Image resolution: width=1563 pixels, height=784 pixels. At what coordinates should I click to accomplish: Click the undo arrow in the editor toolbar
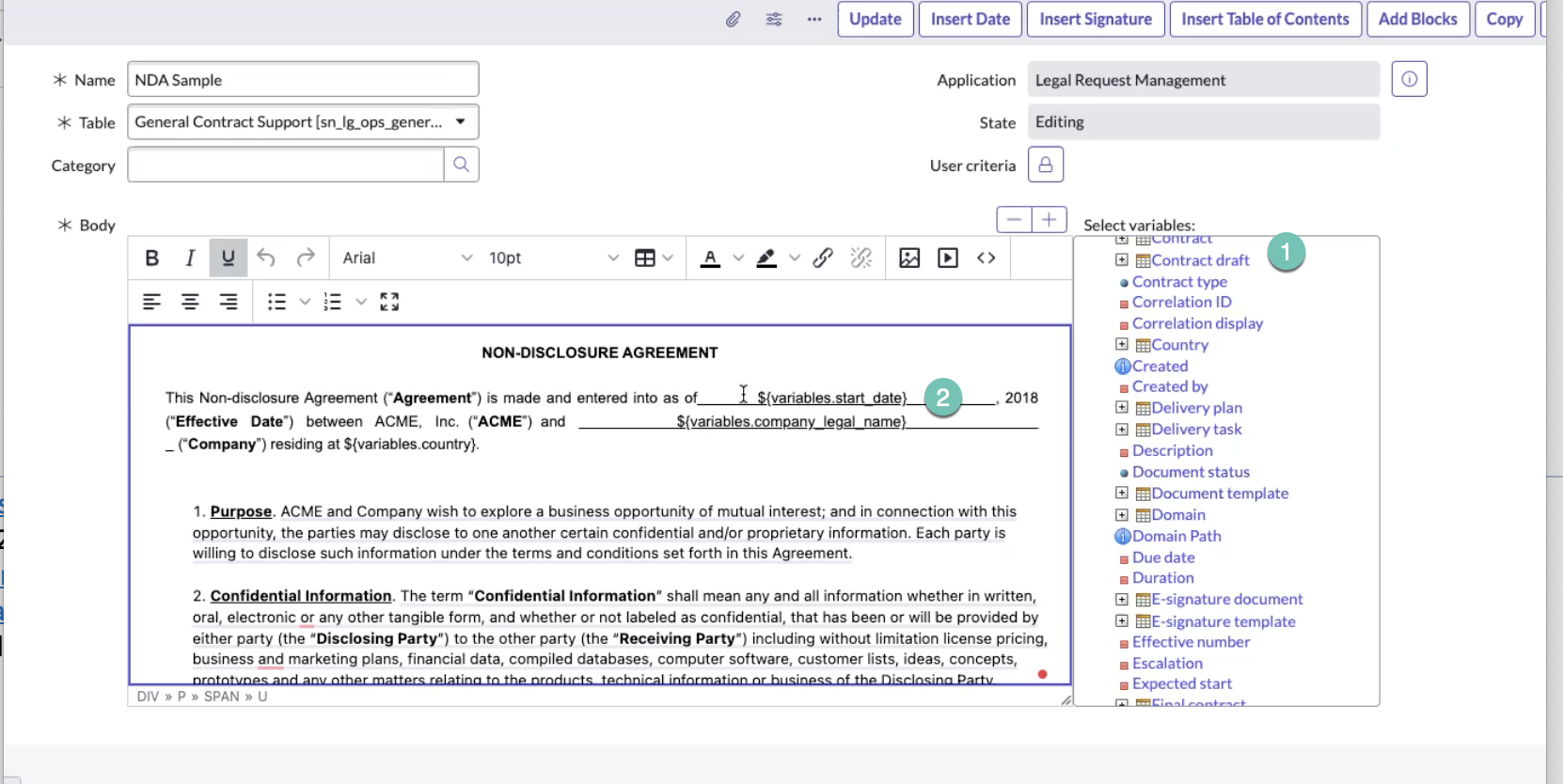click(x=266, y=258)
